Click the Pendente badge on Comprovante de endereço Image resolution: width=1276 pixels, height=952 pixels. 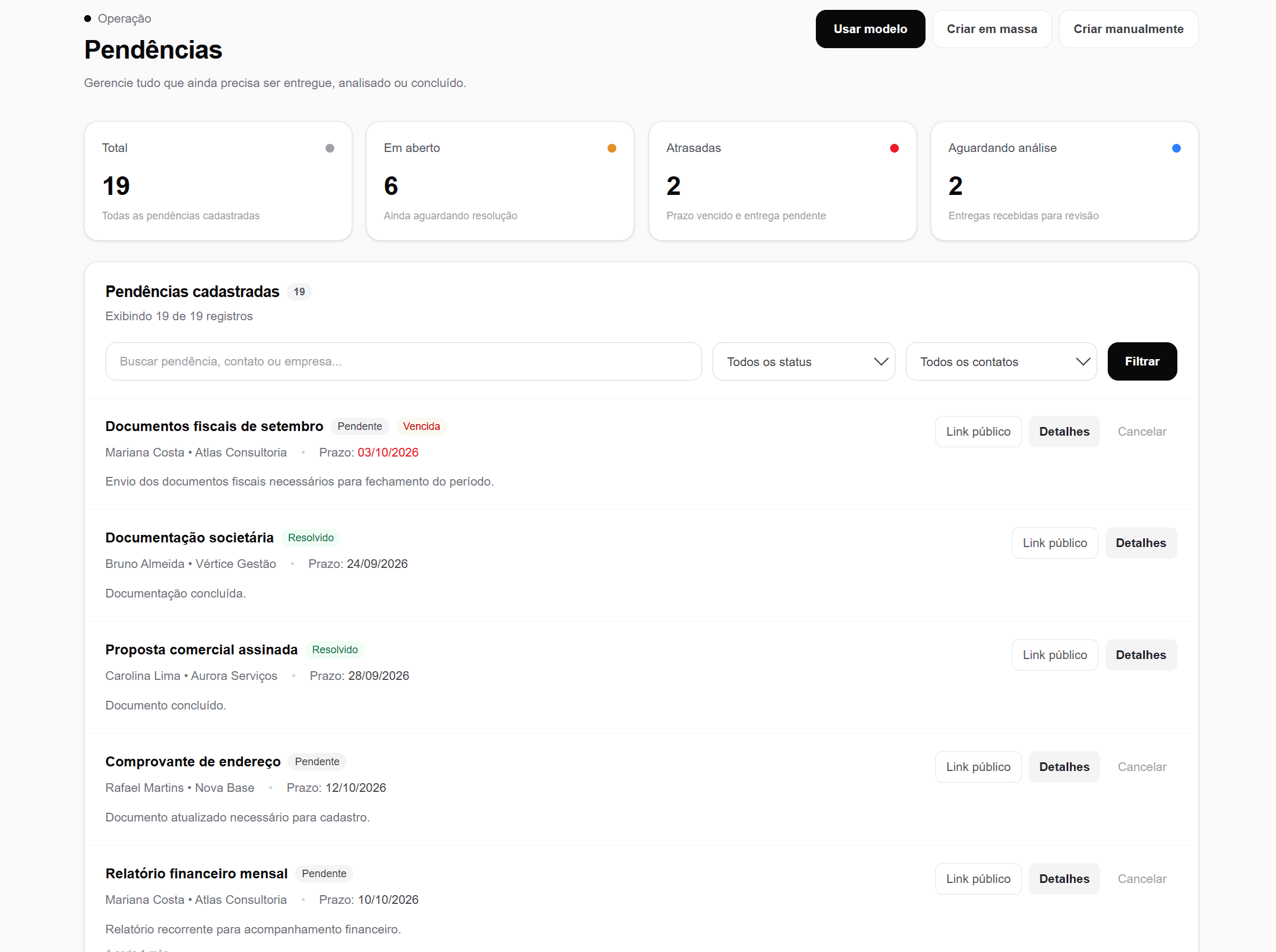(317, 762)
